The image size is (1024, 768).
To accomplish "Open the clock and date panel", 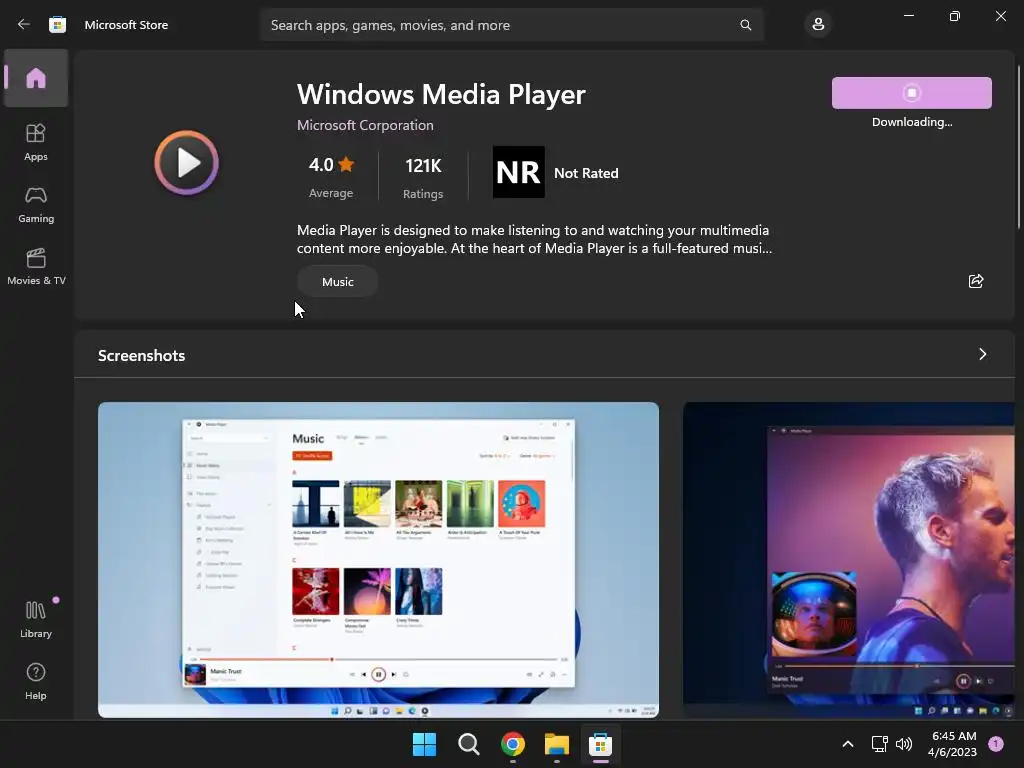I will pos(952,744).
